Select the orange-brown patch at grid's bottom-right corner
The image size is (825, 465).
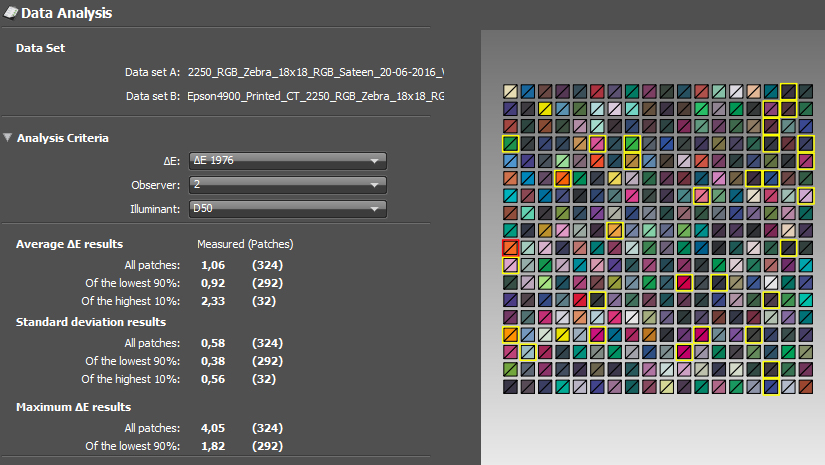(x=806, y=387)
